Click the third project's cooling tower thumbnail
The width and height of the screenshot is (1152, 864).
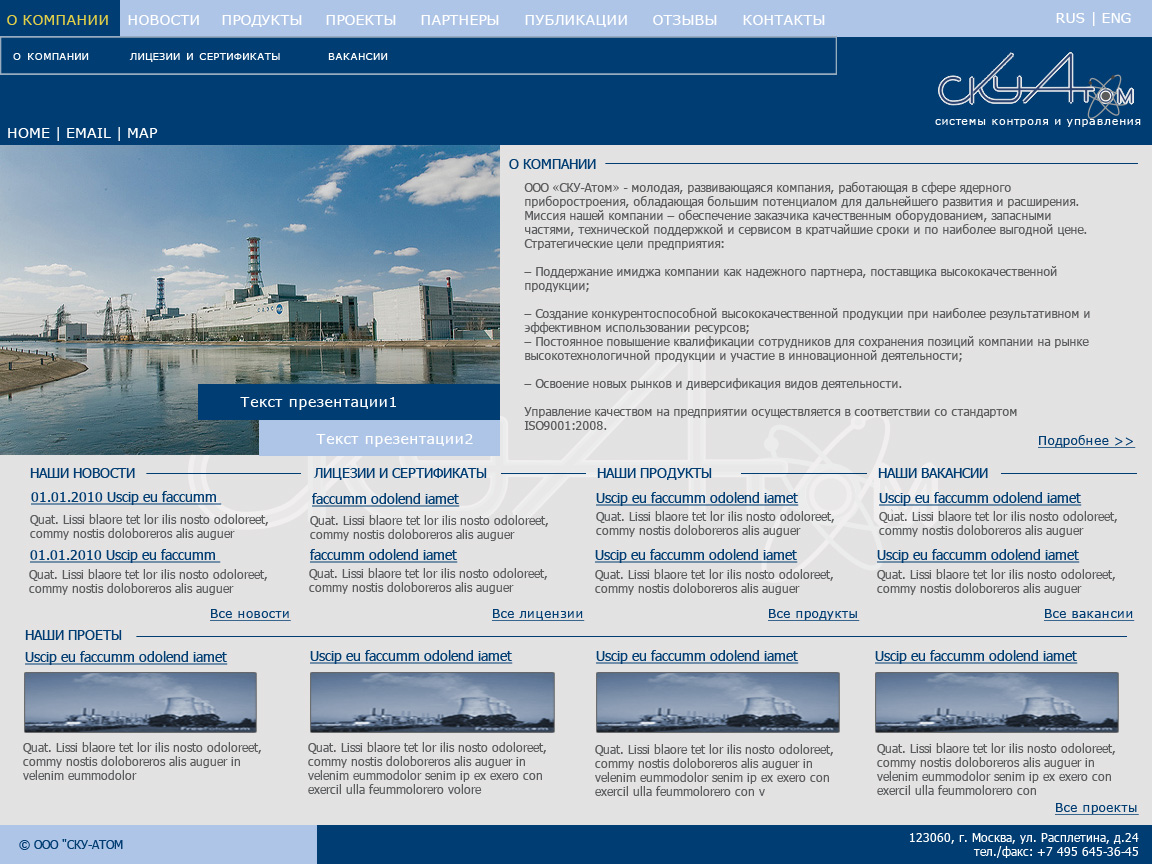click(718, 702)
